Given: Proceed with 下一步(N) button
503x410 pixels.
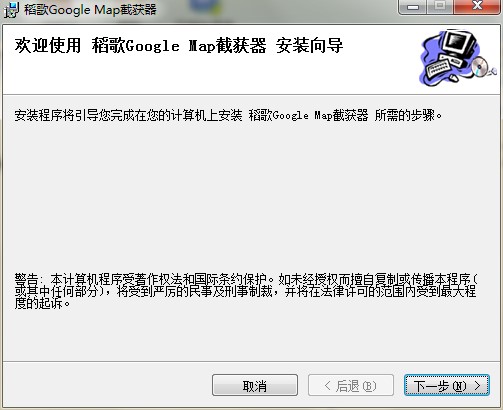Looking at the screenshot, I should (447, 385).
